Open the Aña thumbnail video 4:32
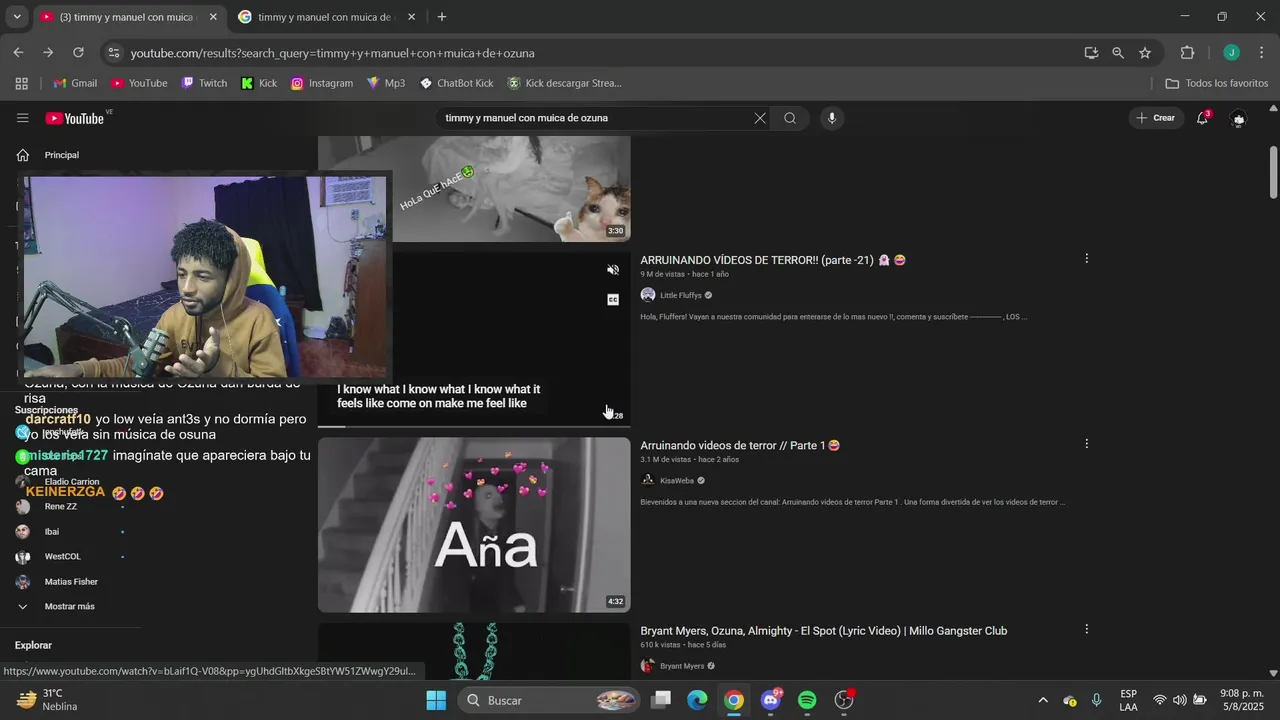1280x720 pixels. (x=474, y=525)
